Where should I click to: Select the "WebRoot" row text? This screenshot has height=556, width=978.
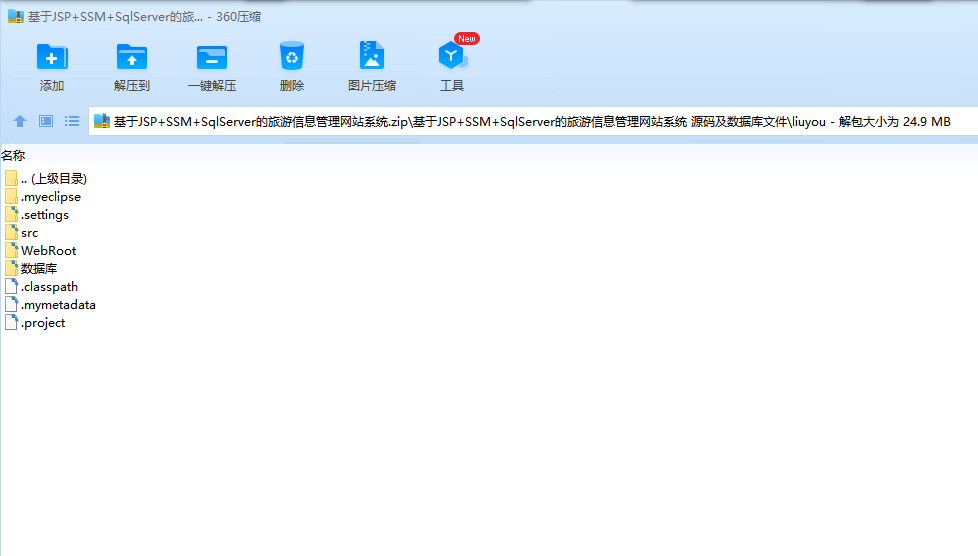click(49, 251)
